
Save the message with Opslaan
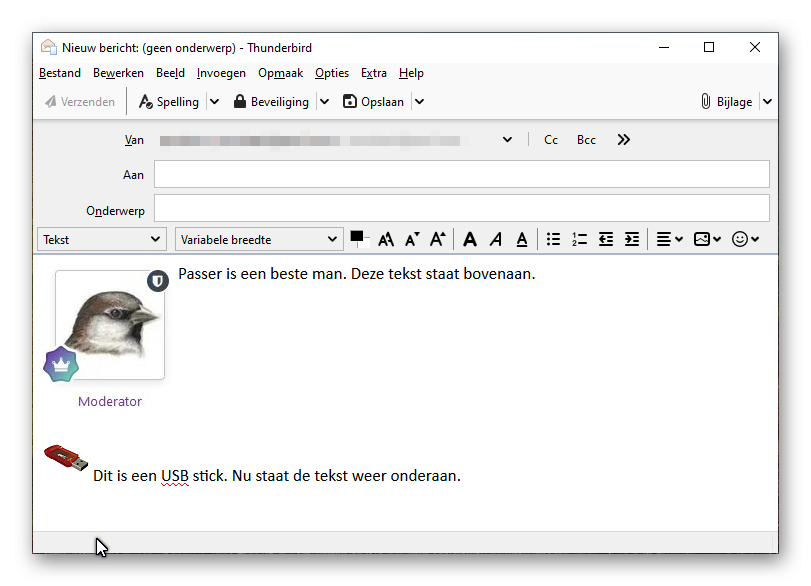point(373,102)
